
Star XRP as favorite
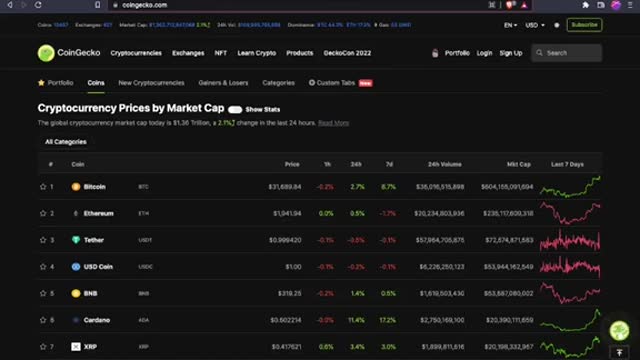[43, 347]
